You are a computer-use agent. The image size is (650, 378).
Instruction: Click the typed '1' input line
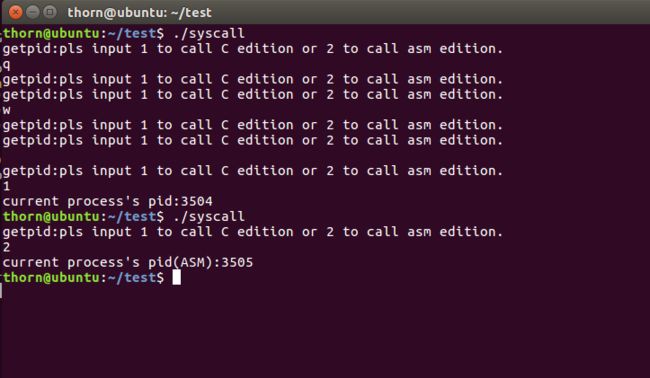[x=6, y=186]
